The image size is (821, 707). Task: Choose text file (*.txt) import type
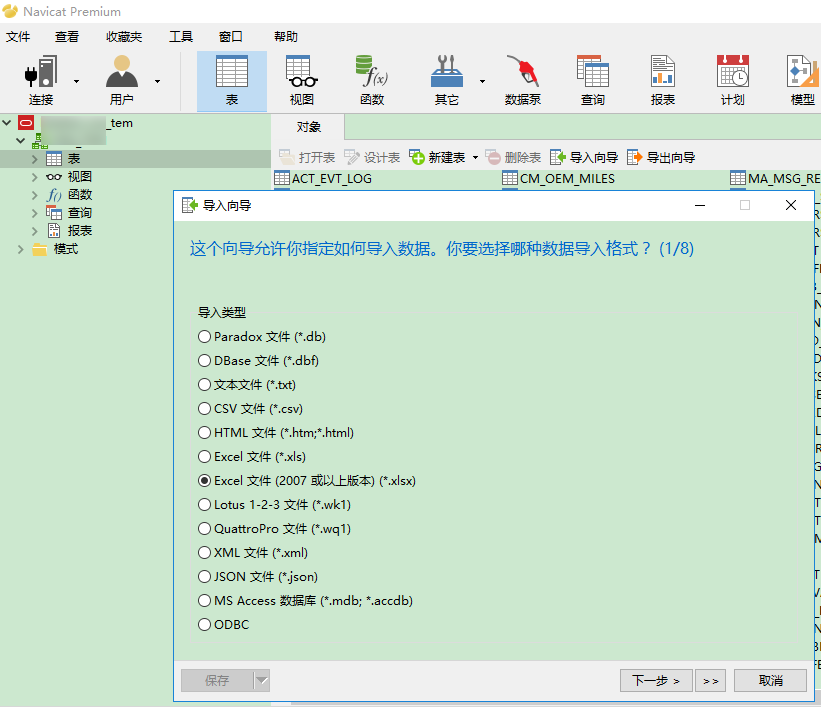(247, 385)
